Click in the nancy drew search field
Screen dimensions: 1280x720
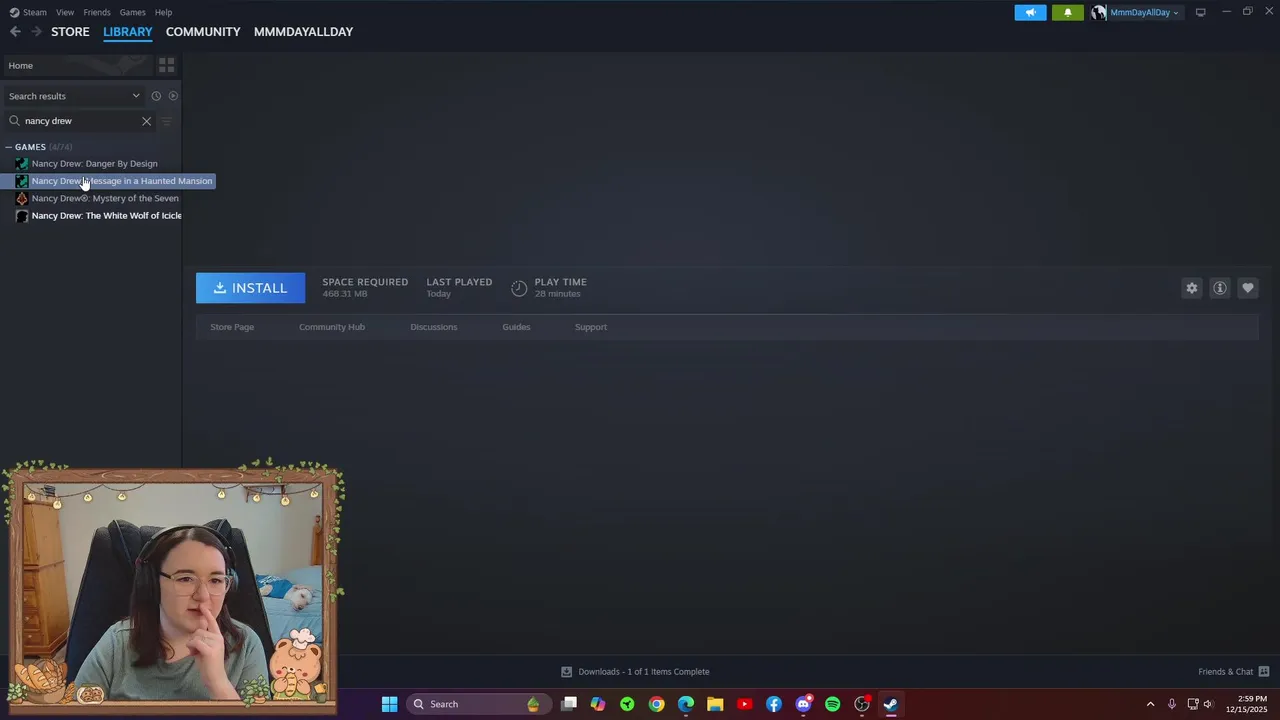coord(80,121)
